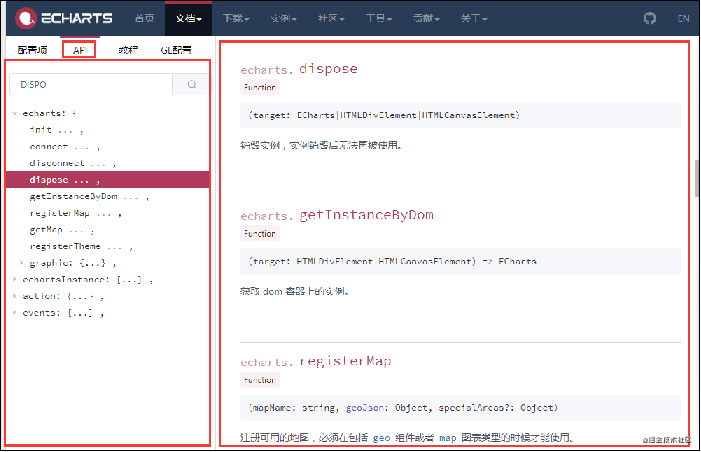Switch to the 配置项 options tab
Screen dimensions: 701x452
(32, 50)
